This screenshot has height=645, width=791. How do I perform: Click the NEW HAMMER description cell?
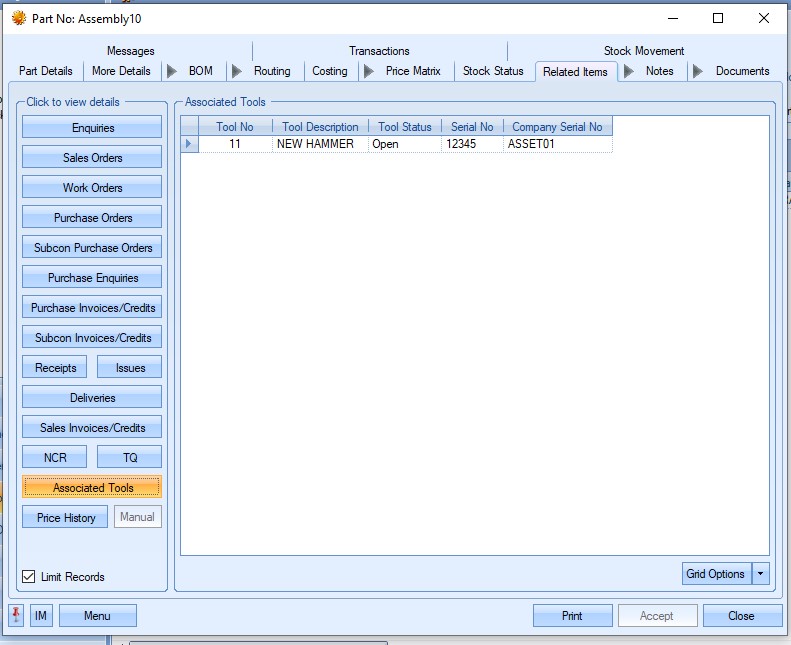tap(320, 144)
